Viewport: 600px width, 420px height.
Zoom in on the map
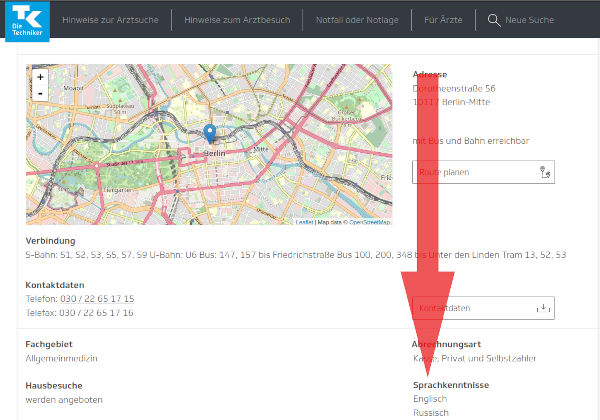click(x=40, y=77)
